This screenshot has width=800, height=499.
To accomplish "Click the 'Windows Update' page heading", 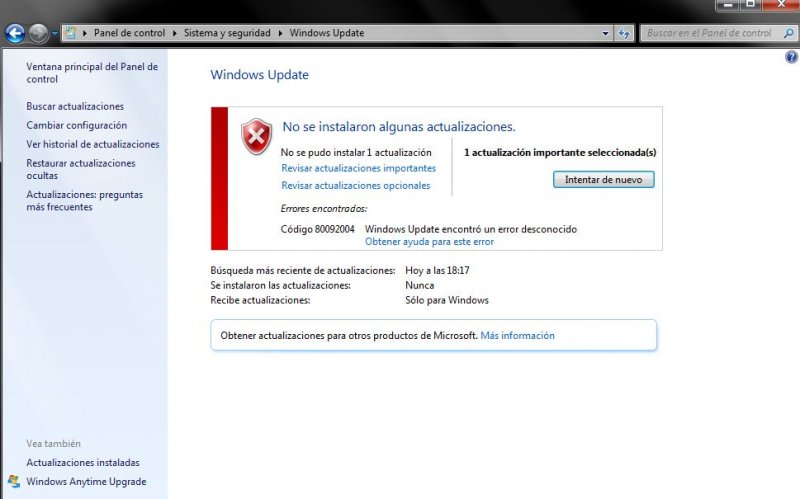I will (260, 75).
